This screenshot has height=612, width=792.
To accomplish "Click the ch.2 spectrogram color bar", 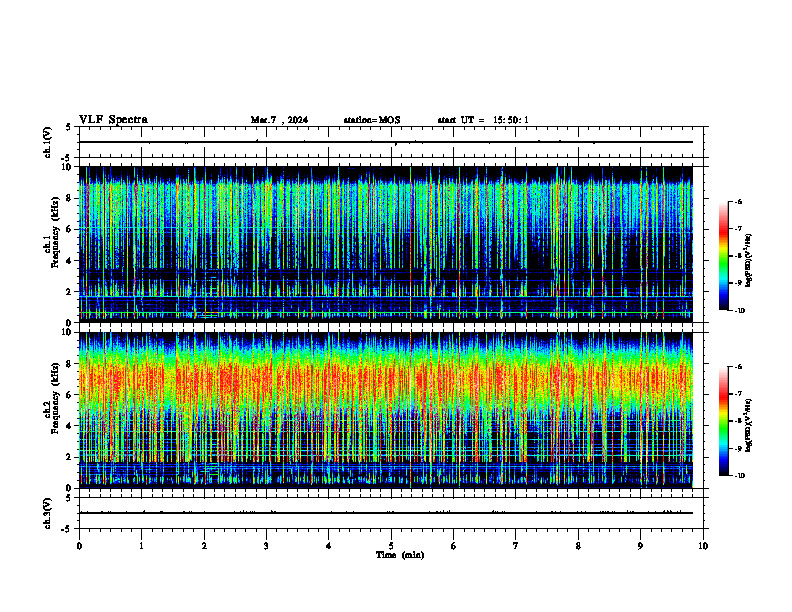I will point(724,421).
